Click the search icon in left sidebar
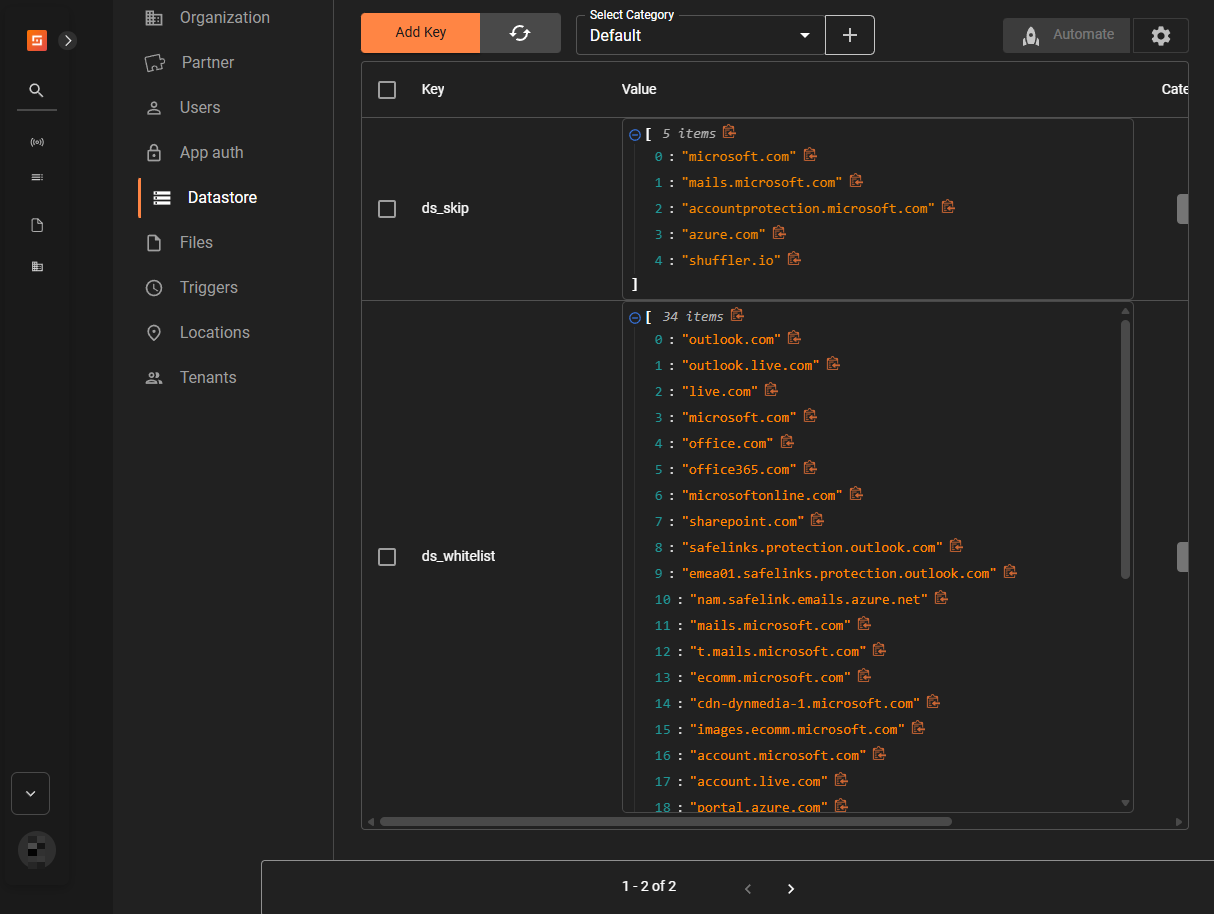The image size is (1214, 914). (37, 90)
